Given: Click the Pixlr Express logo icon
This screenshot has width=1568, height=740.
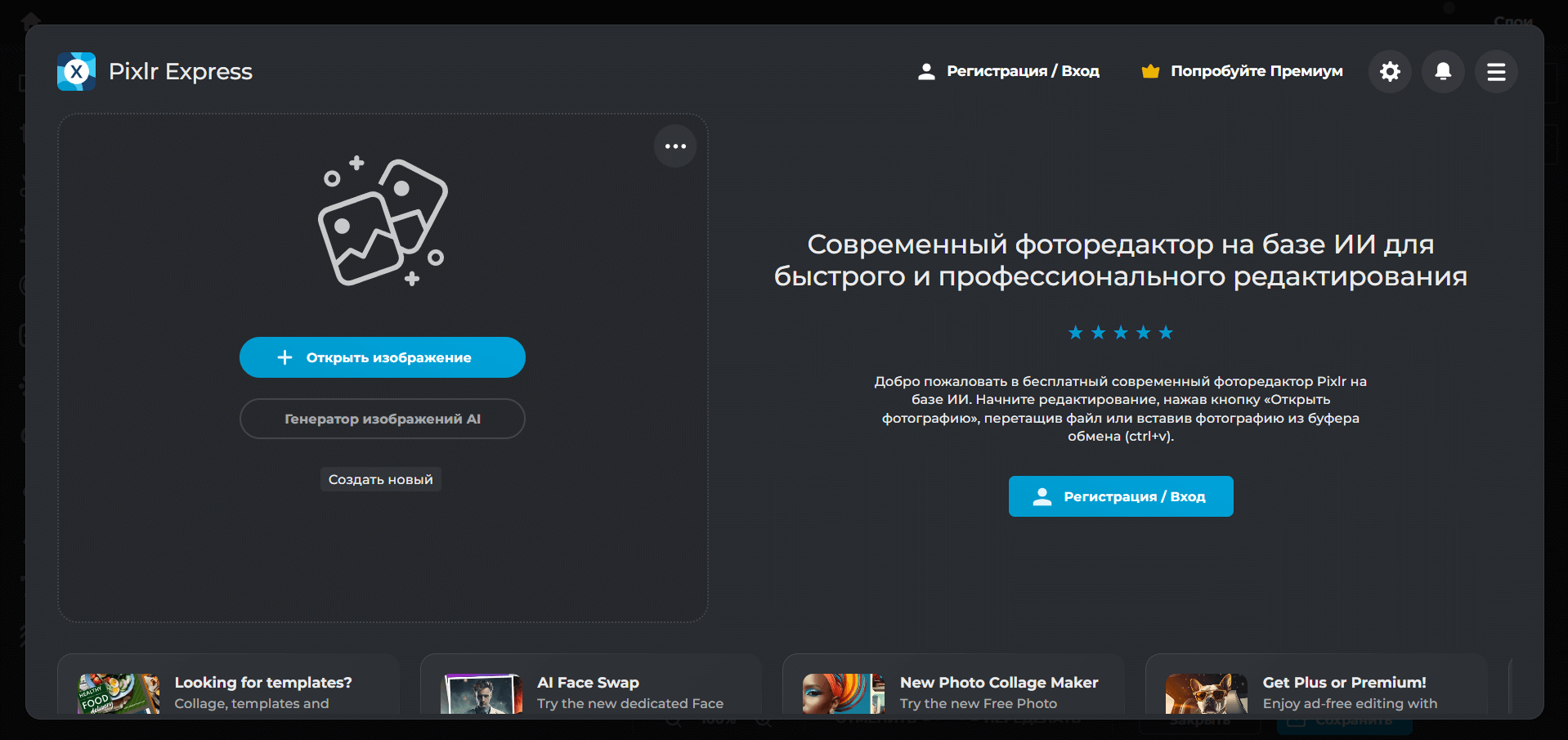Looking at the screenshot, I should click(x=76, y=72).
